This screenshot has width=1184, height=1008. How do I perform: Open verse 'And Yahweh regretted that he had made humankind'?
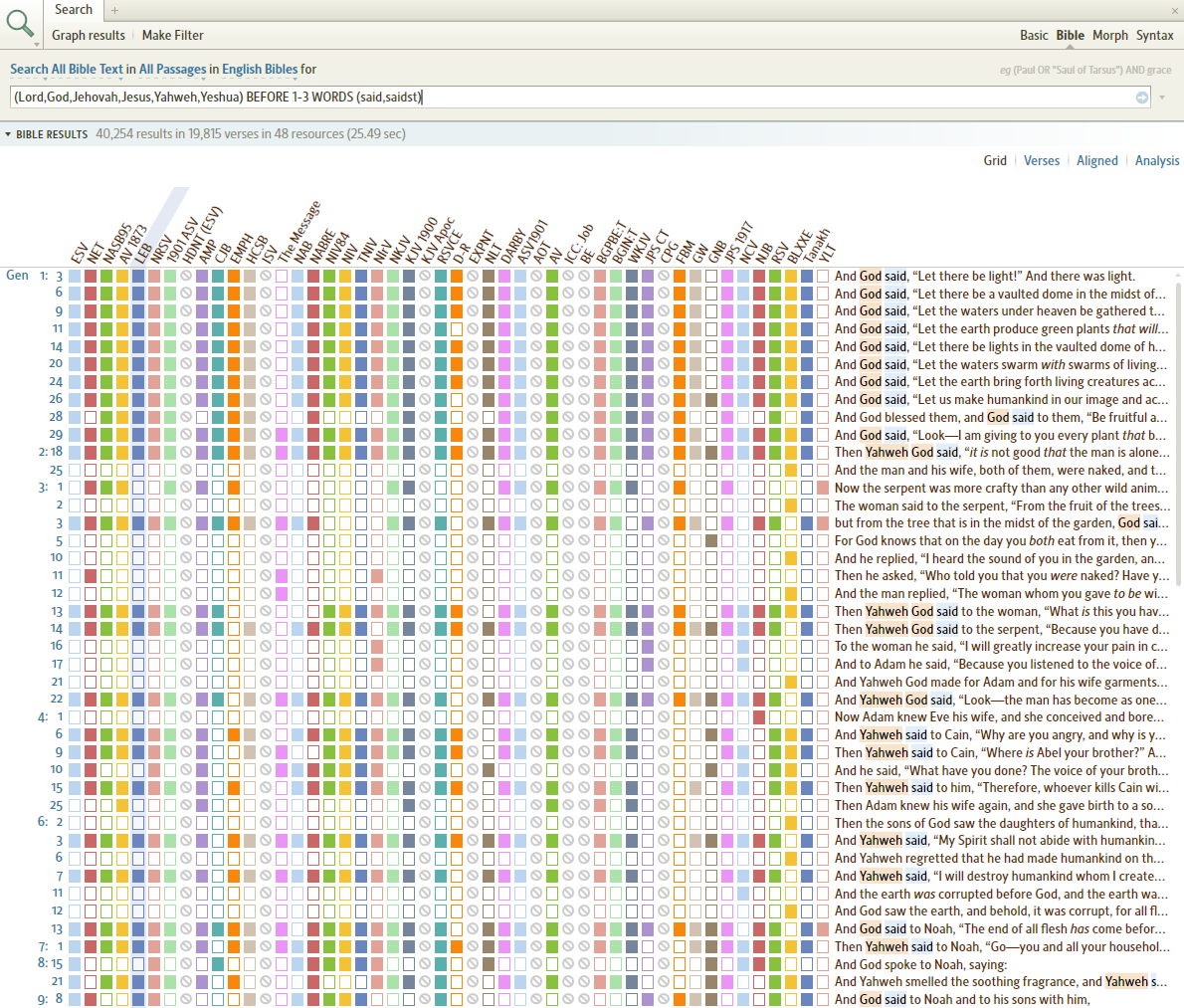pyautogui.click(x=1000, y=859)
